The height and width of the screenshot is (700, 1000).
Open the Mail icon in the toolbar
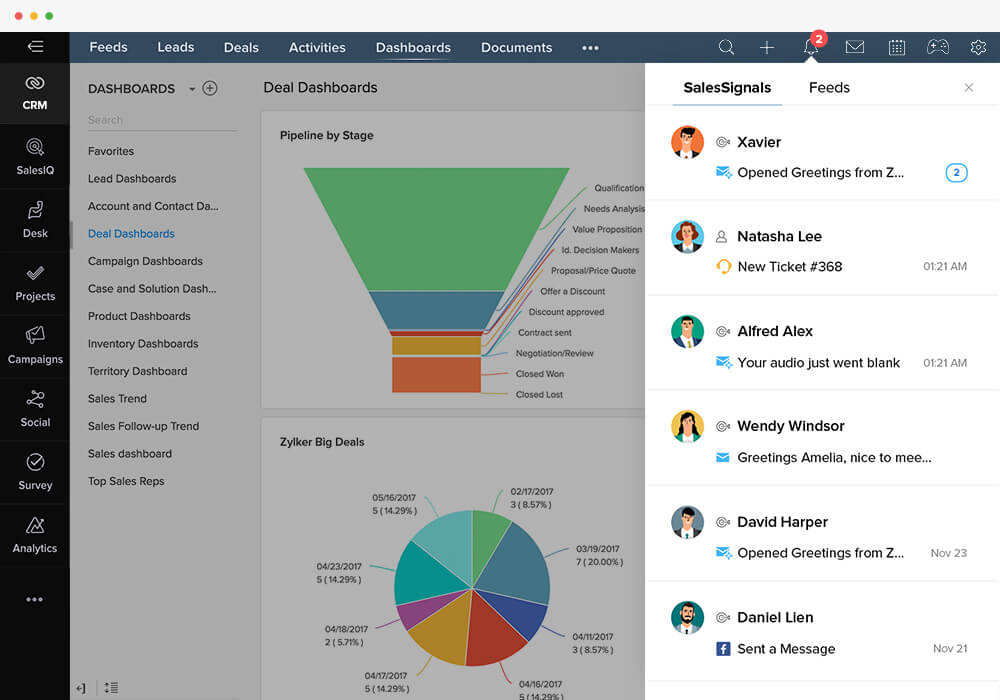click(855, 47)
